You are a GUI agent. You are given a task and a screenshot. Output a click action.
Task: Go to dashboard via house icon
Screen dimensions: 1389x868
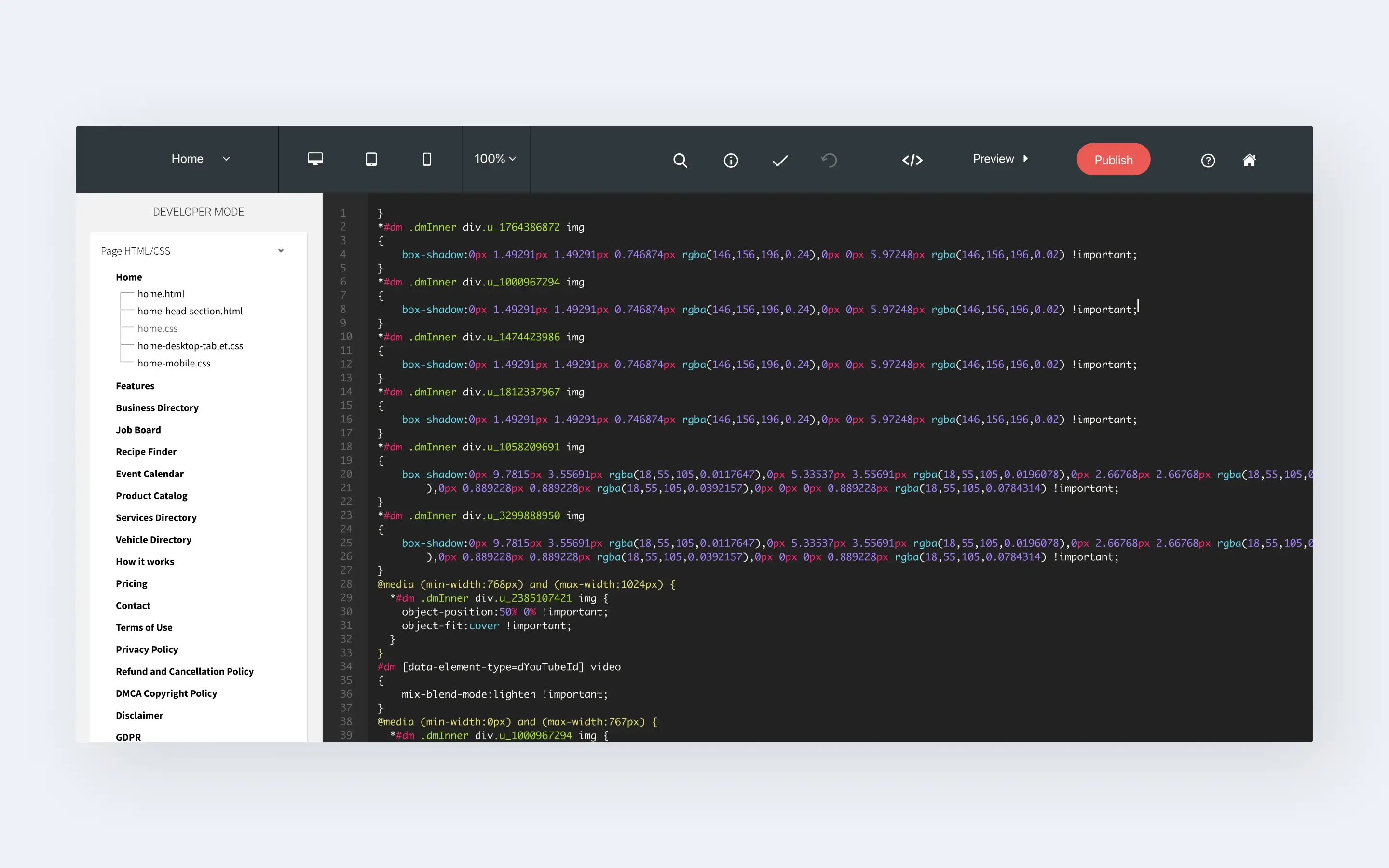tap(1249, 160)
